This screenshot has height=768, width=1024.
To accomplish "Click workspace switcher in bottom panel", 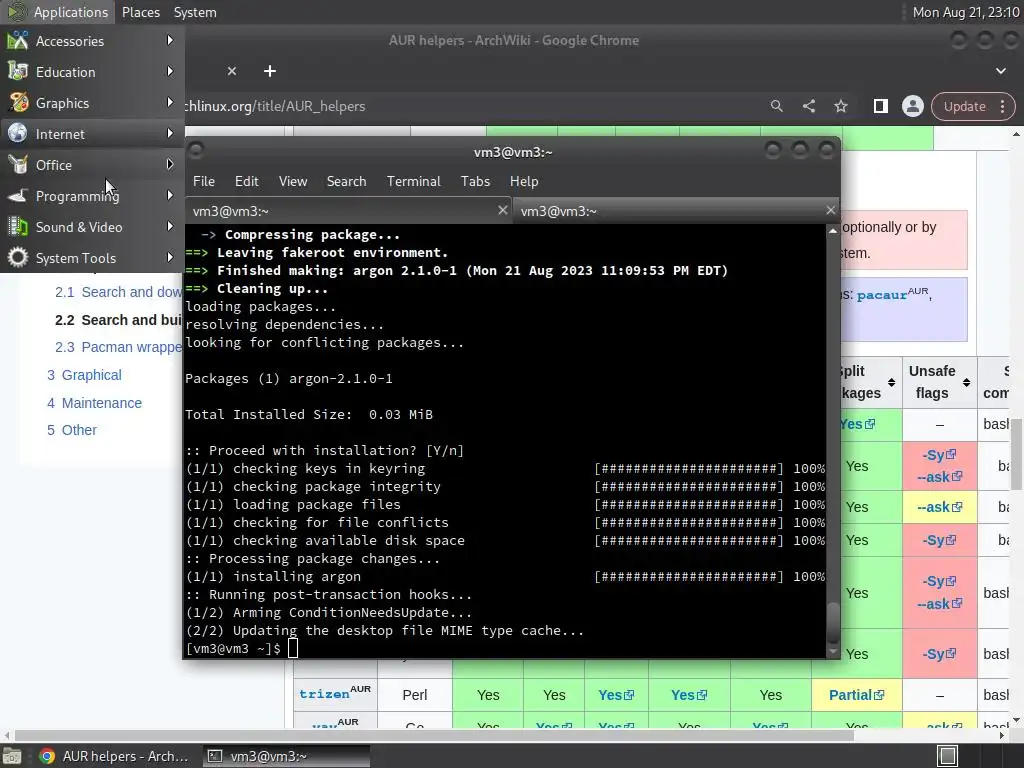I will tap(948, 756).
